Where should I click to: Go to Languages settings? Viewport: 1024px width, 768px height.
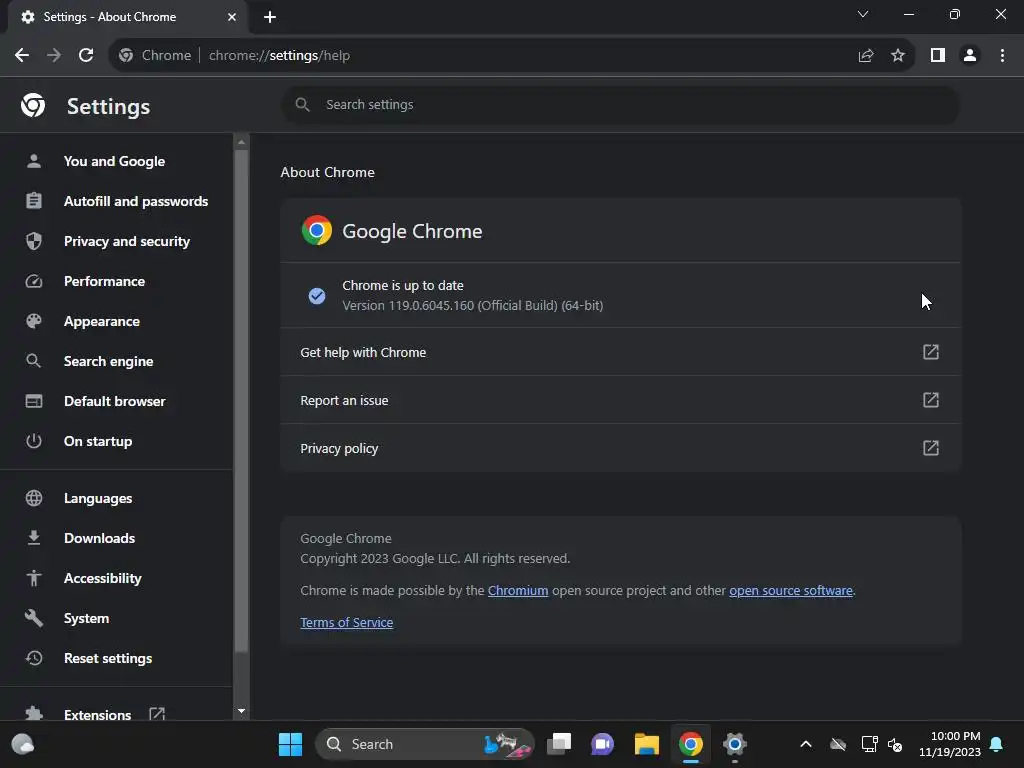tap(116, 498)
